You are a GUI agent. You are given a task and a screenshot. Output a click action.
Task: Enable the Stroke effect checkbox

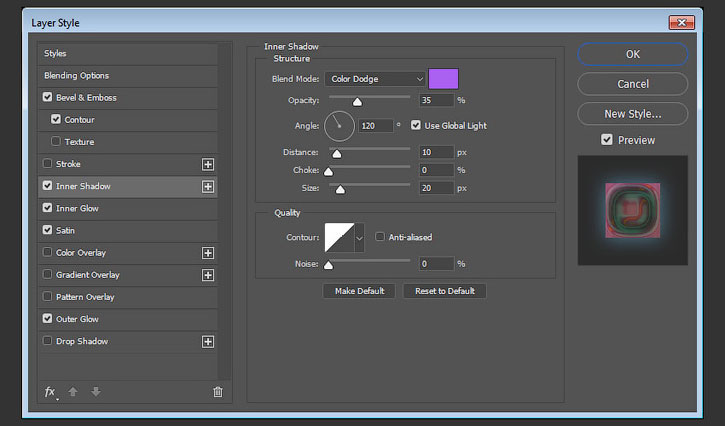coord(47,163)
